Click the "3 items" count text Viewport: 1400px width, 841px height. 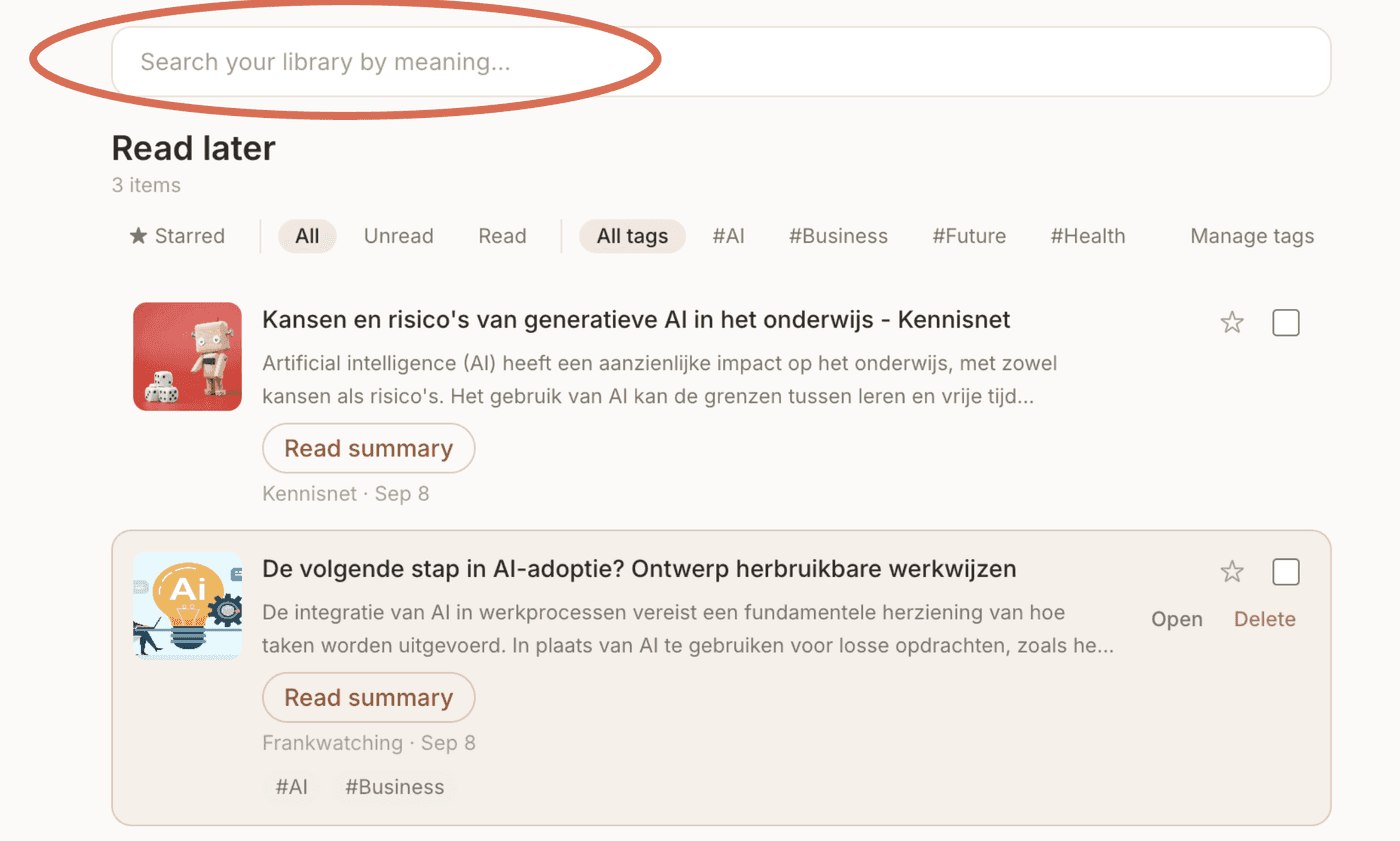(x=146, y=185)
